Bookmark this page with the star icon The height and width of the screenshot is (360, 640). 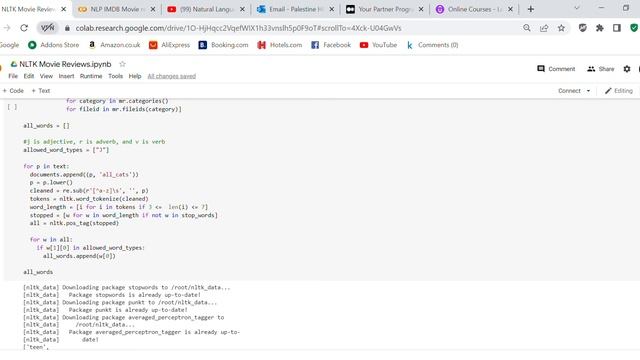coord(561,28)
